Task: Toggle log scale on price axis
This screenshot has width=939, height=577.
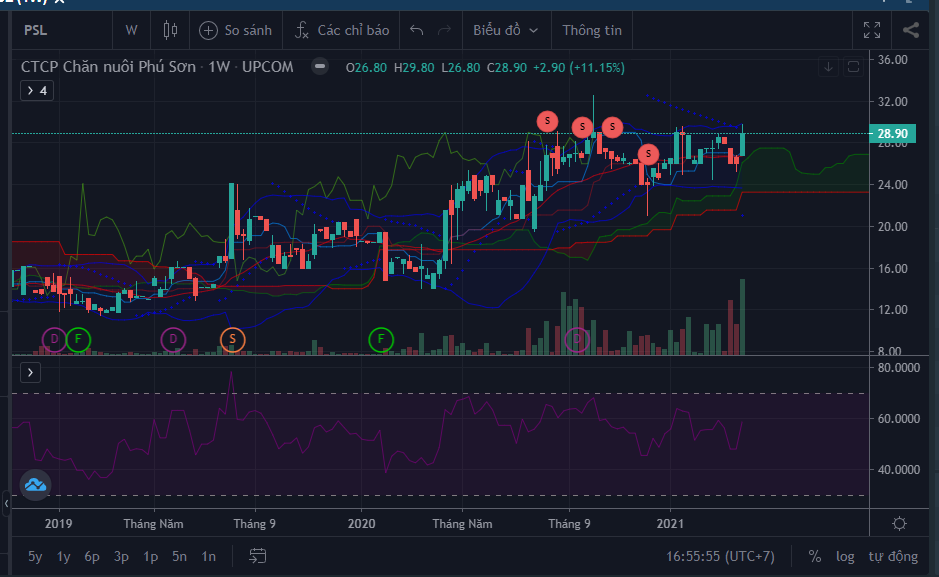Action: [845, 555]
